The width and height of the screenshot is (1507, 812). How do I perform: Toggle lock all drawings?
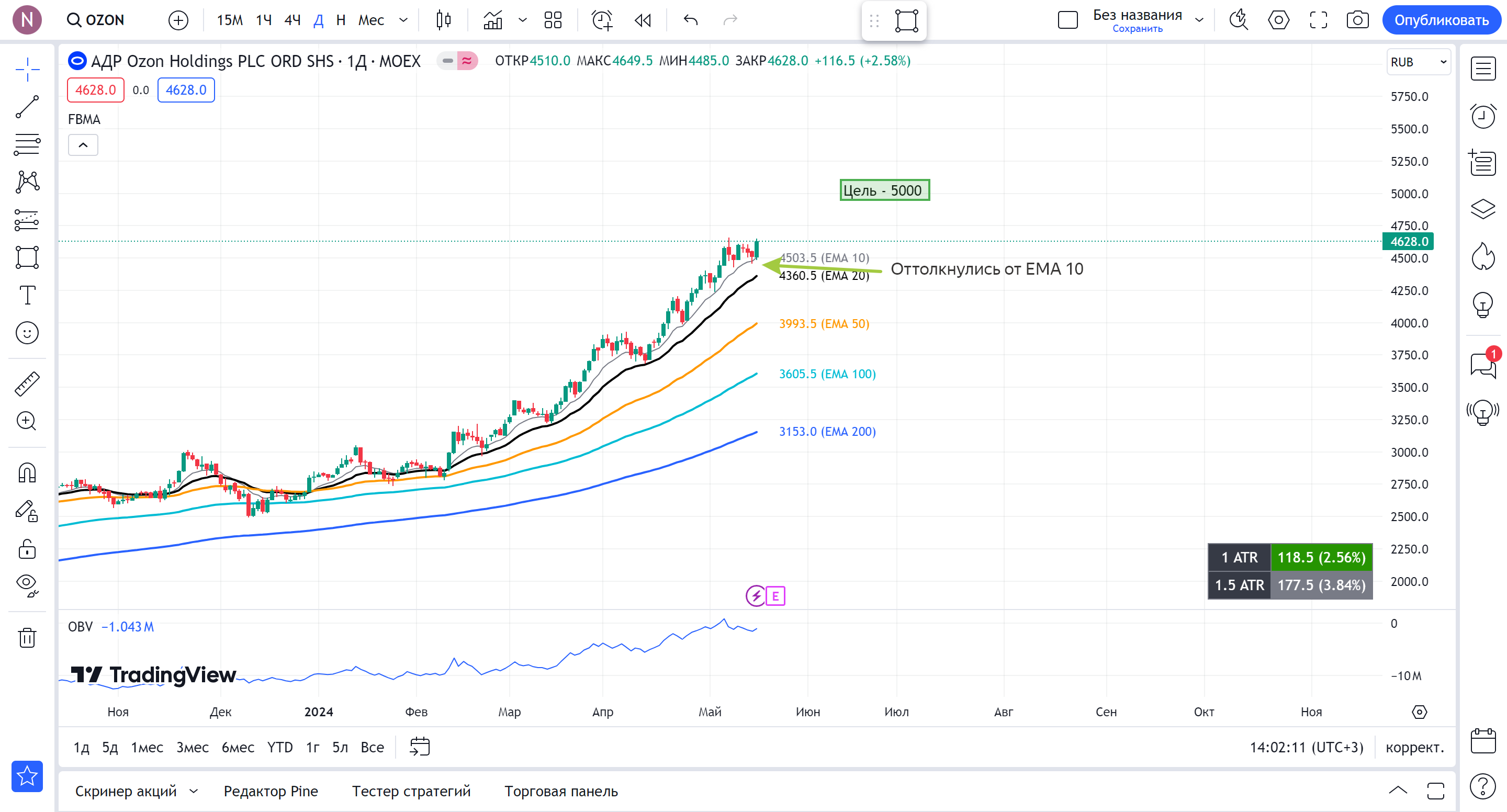pos(27,549)
